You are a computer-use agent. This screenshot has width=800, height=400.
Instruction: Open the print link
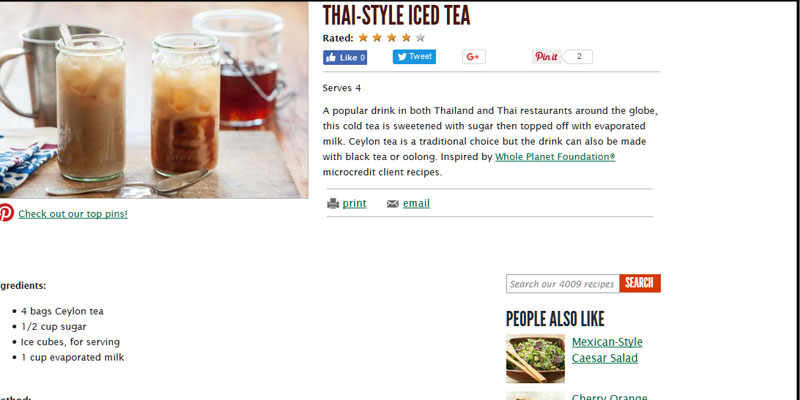coord(354,204)
